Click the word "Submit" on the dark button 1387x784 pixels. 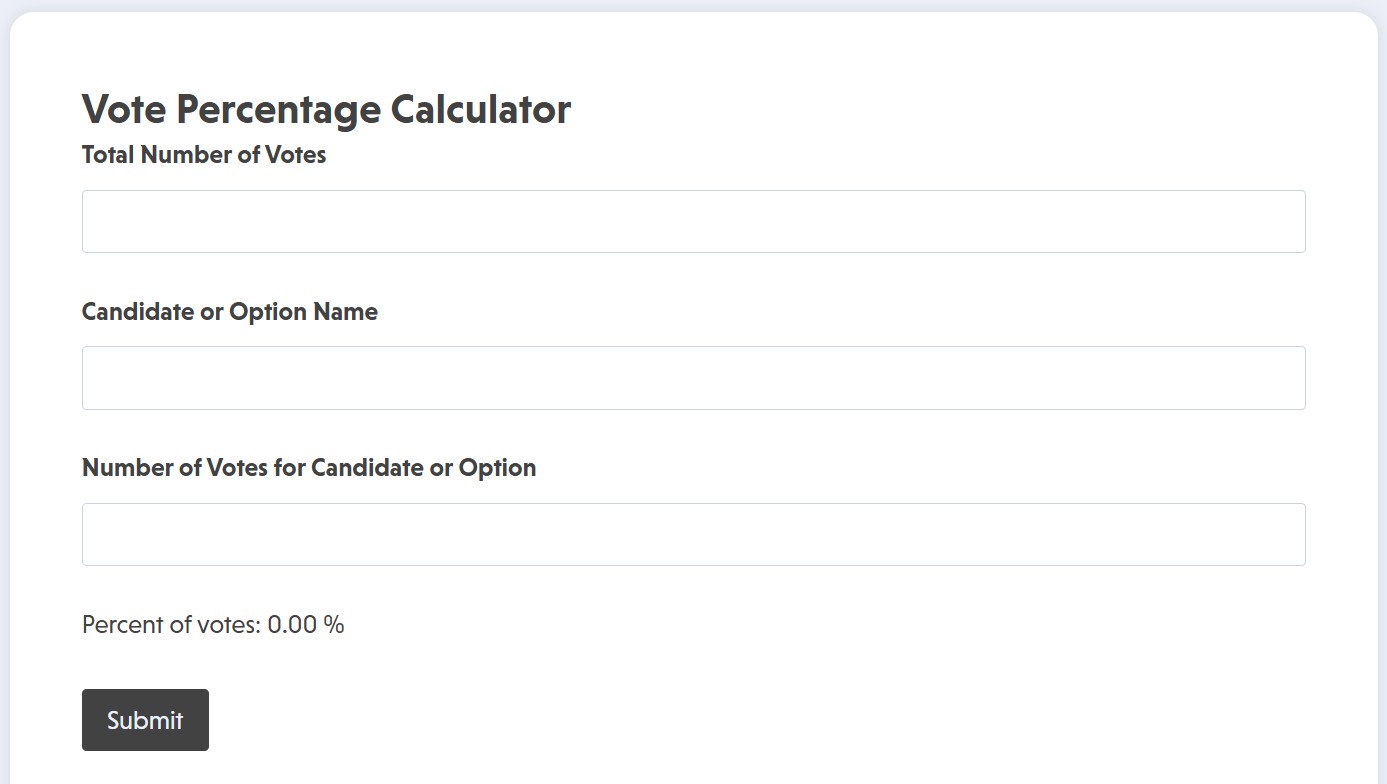(145, 720)
